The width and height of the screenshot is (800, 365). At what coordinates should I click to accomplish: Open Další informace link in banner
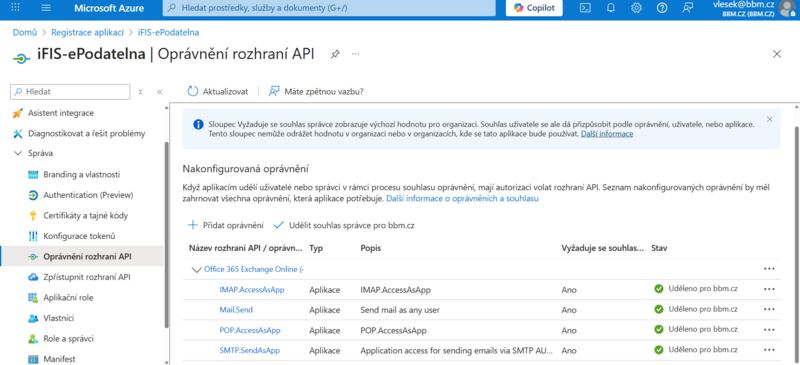point(607,134)
